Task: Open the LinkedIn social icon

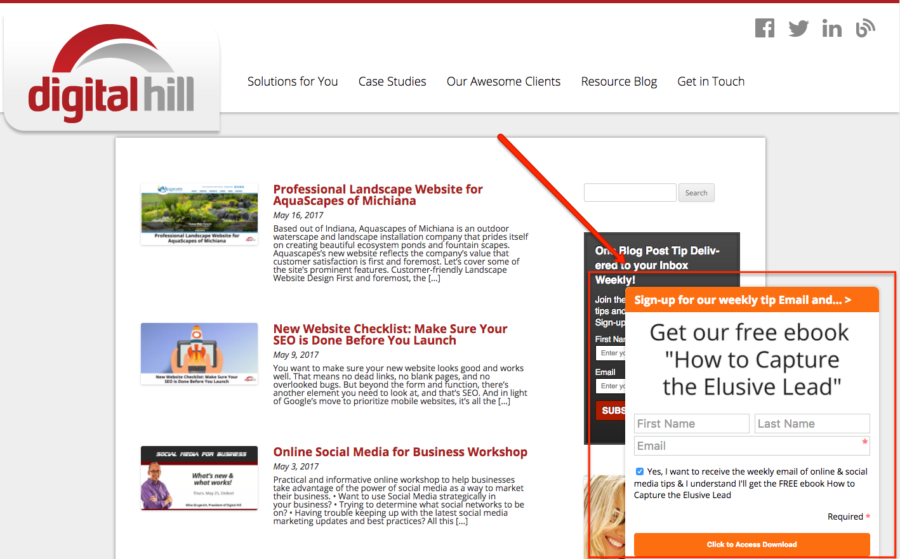Action: click(x=832, y=28)
